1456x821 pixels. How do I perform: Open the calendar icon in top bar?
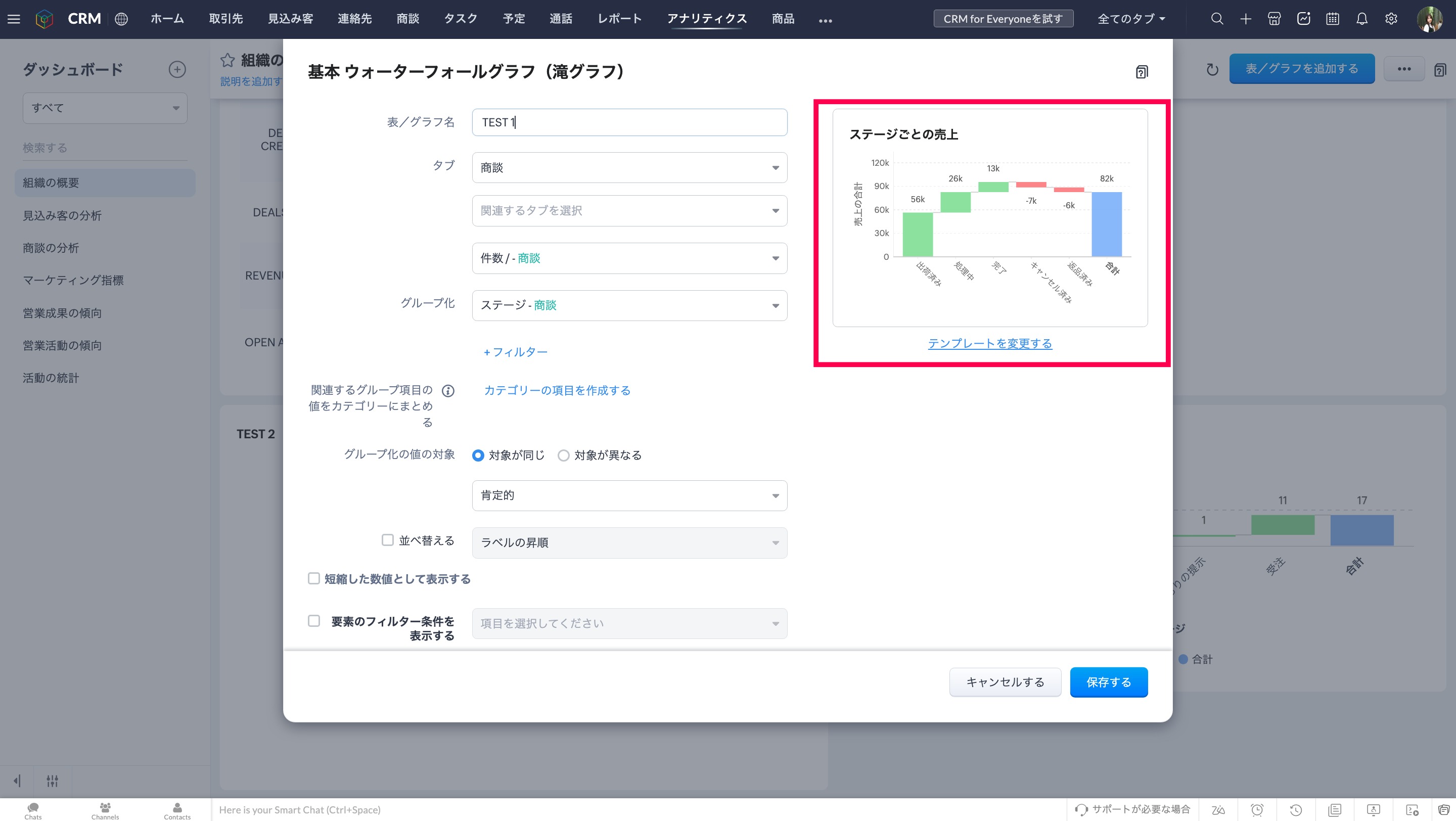[1332, 19]
